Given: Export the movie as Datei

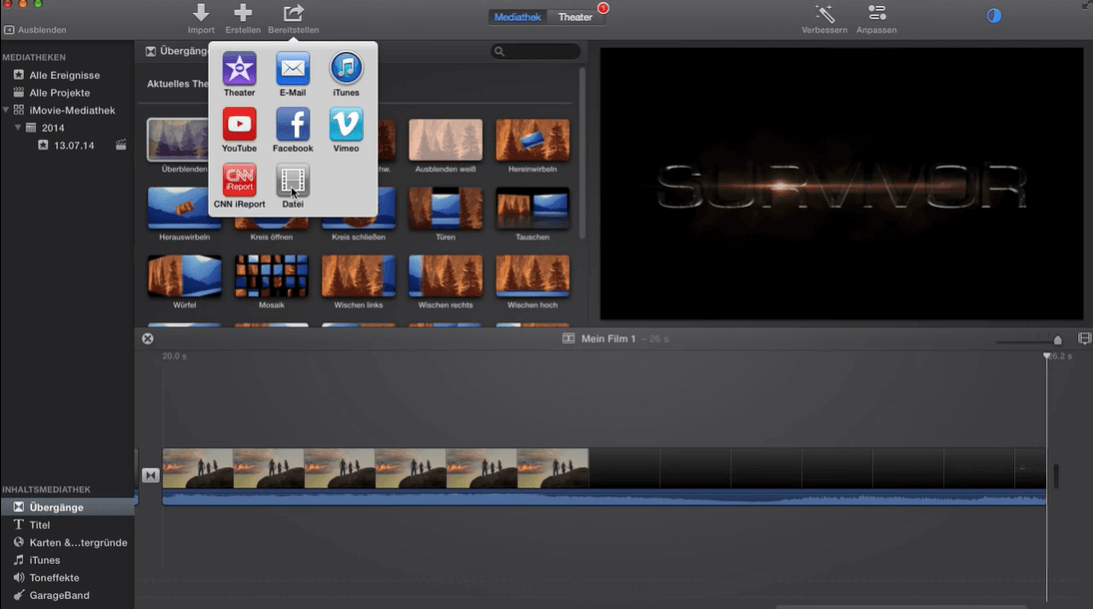Looking at the screenshot, I should pyautogui.click(x=293, y=180).
